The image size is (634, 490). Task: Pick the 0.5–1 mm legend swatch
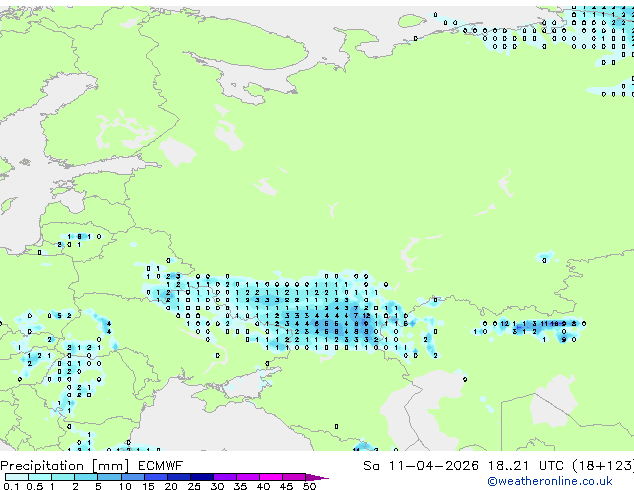point(40,477)
